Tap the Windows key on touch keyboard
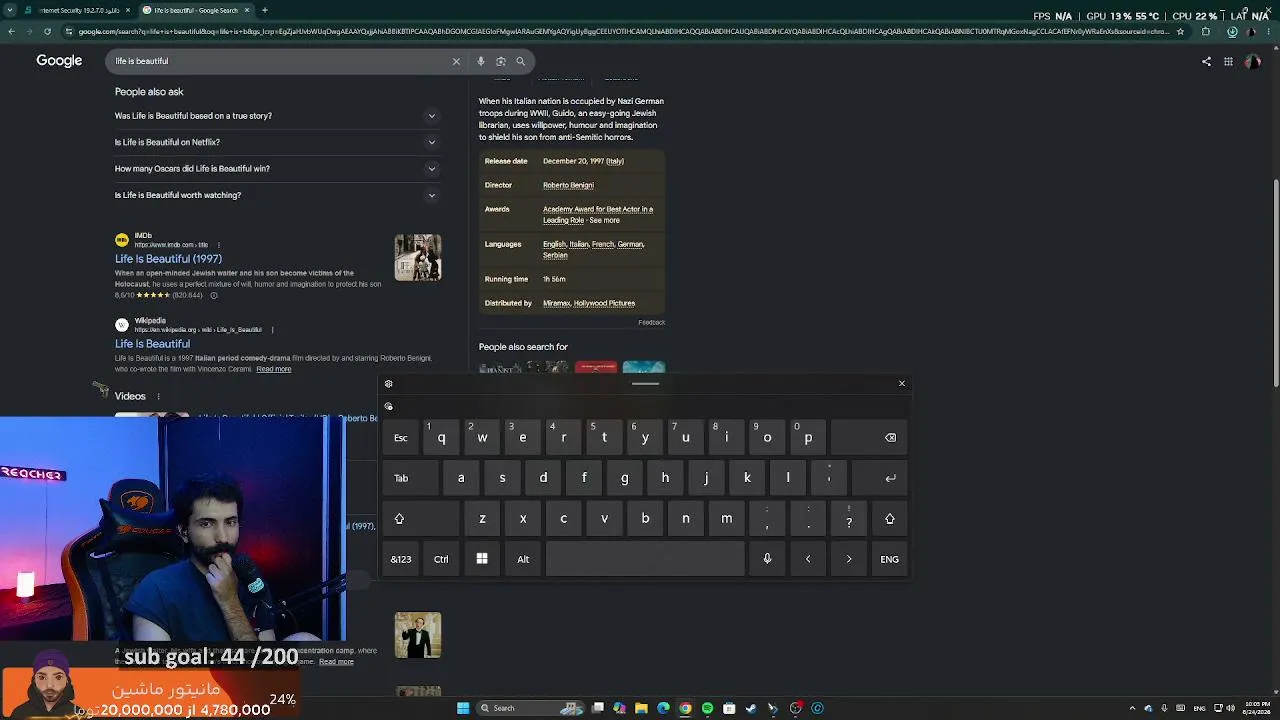 tap(482, 559)
